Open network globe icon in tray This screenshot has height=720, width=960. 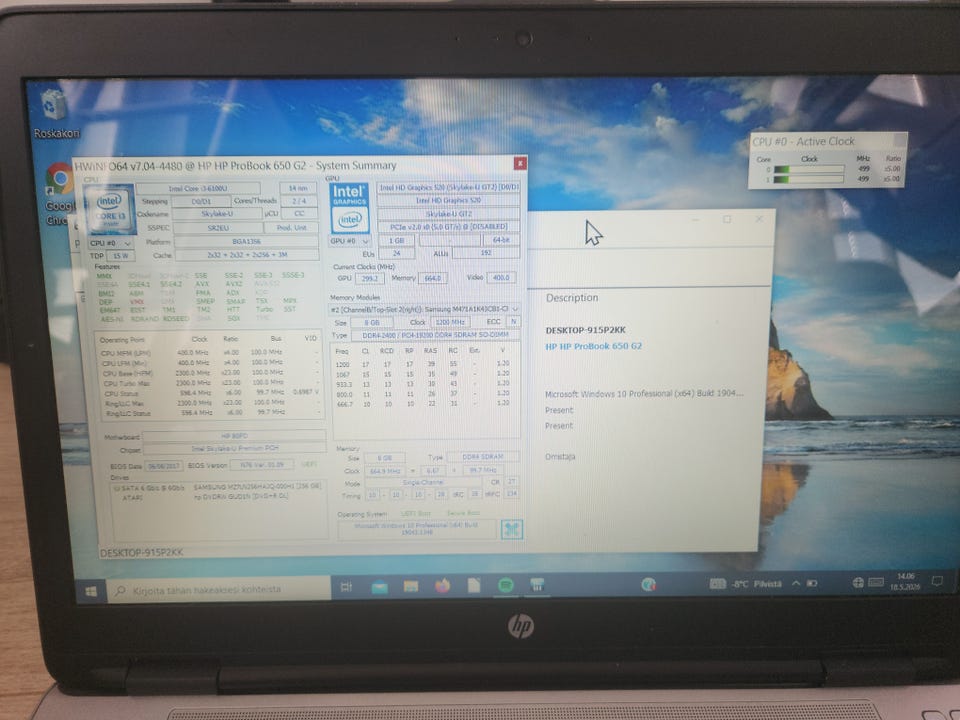(858, 582)
